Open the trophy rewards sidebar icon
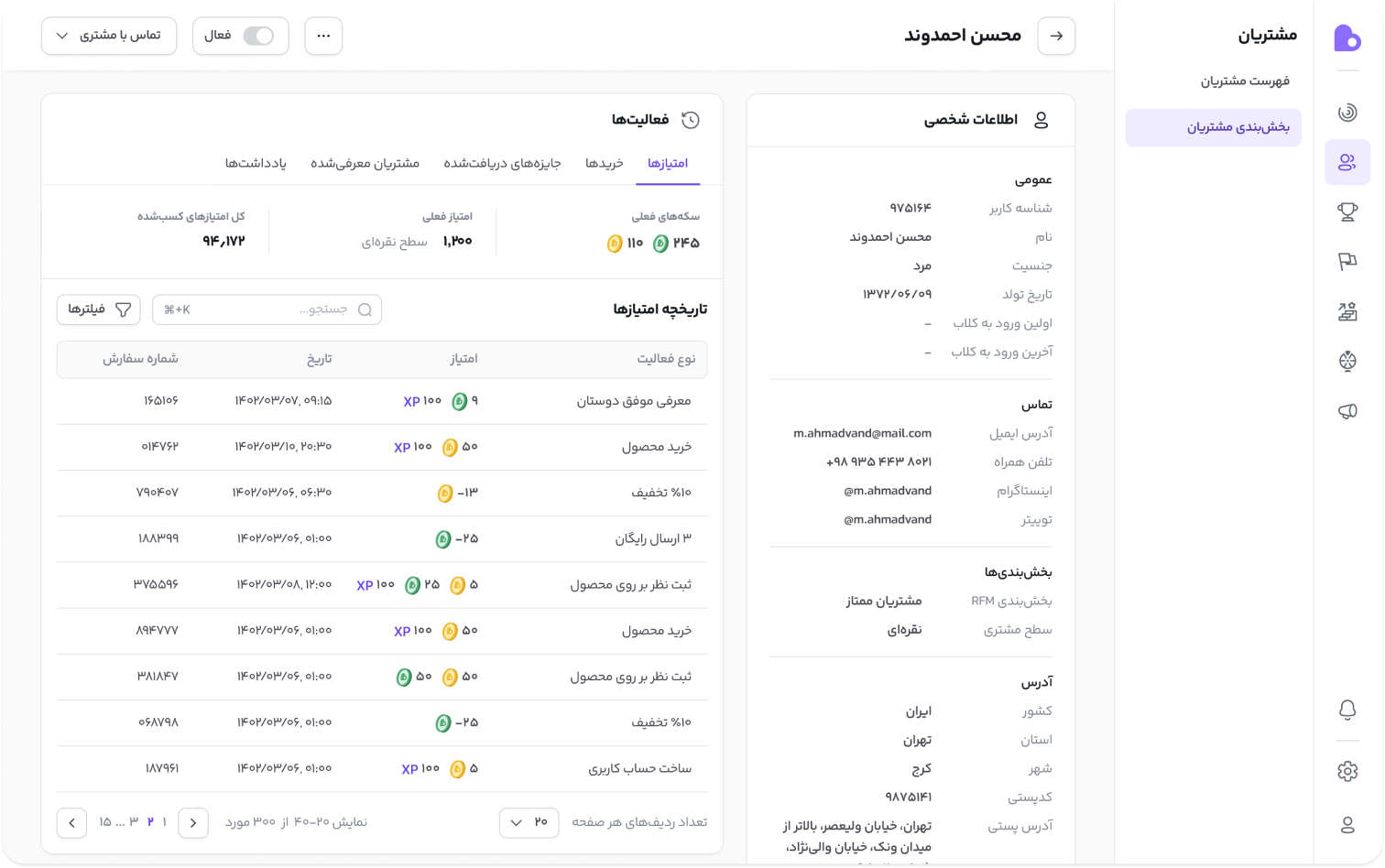The height and width of the screenshot is (868, 1385). point(1347,212)
